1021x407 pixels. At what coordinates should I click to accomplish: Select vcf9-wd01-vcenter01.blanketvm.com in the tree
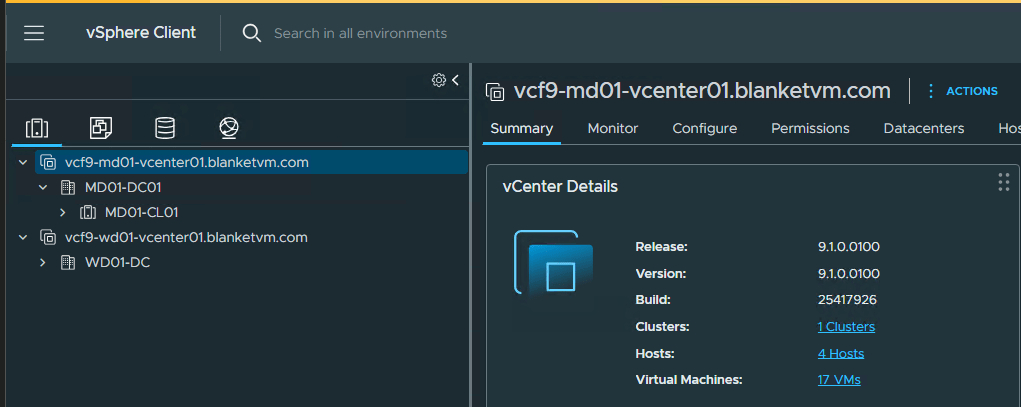click(186, 238)
